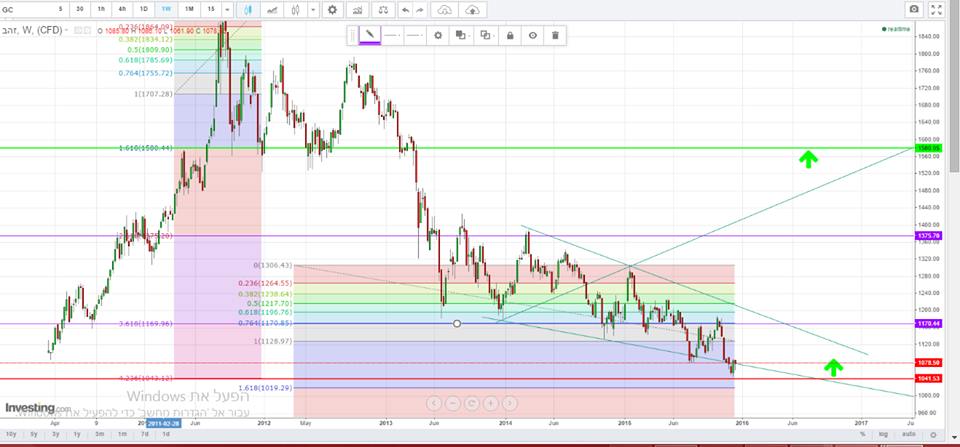Expand the chart style dropdown arrow

[x=313, y=9]
